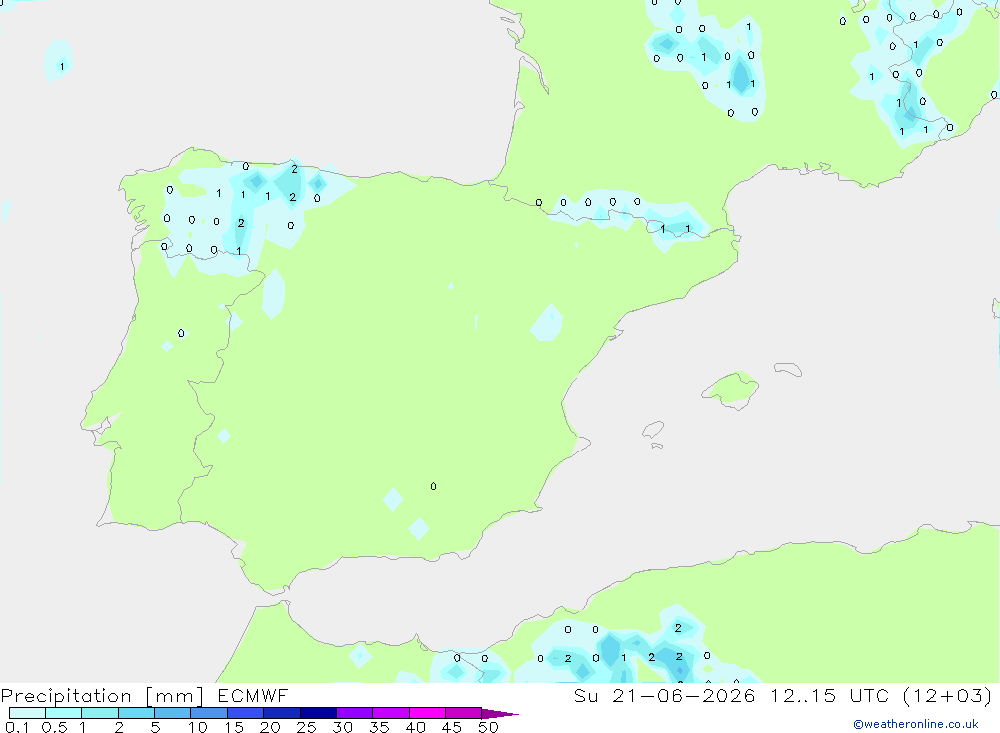1000x733 pixels.
Task: Click the '30' legend scale label
Action: (342, 727)
